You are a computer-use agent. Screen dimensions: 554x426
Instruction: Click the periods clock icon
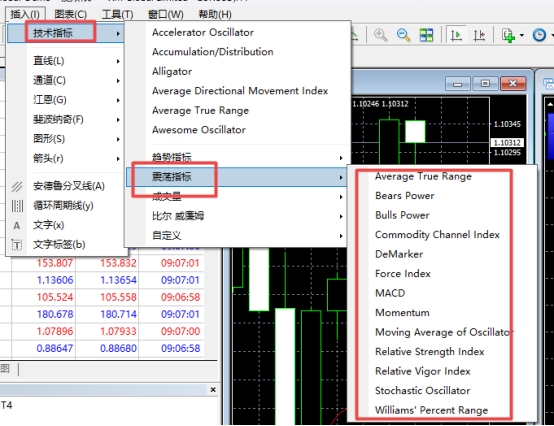click(x=539, y=35)
